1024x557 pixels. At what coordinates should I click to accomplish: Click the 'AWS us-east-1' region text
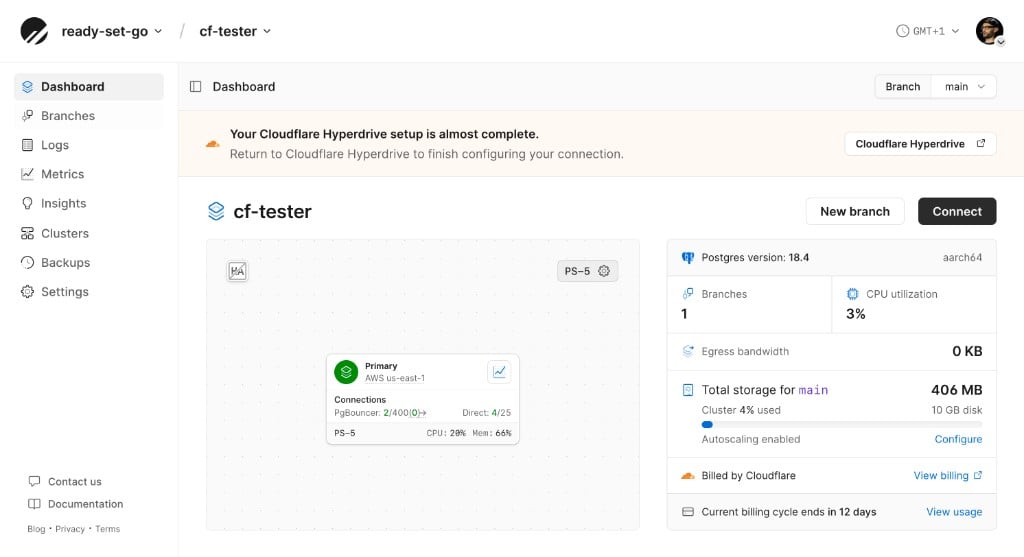tap(395, 378)
